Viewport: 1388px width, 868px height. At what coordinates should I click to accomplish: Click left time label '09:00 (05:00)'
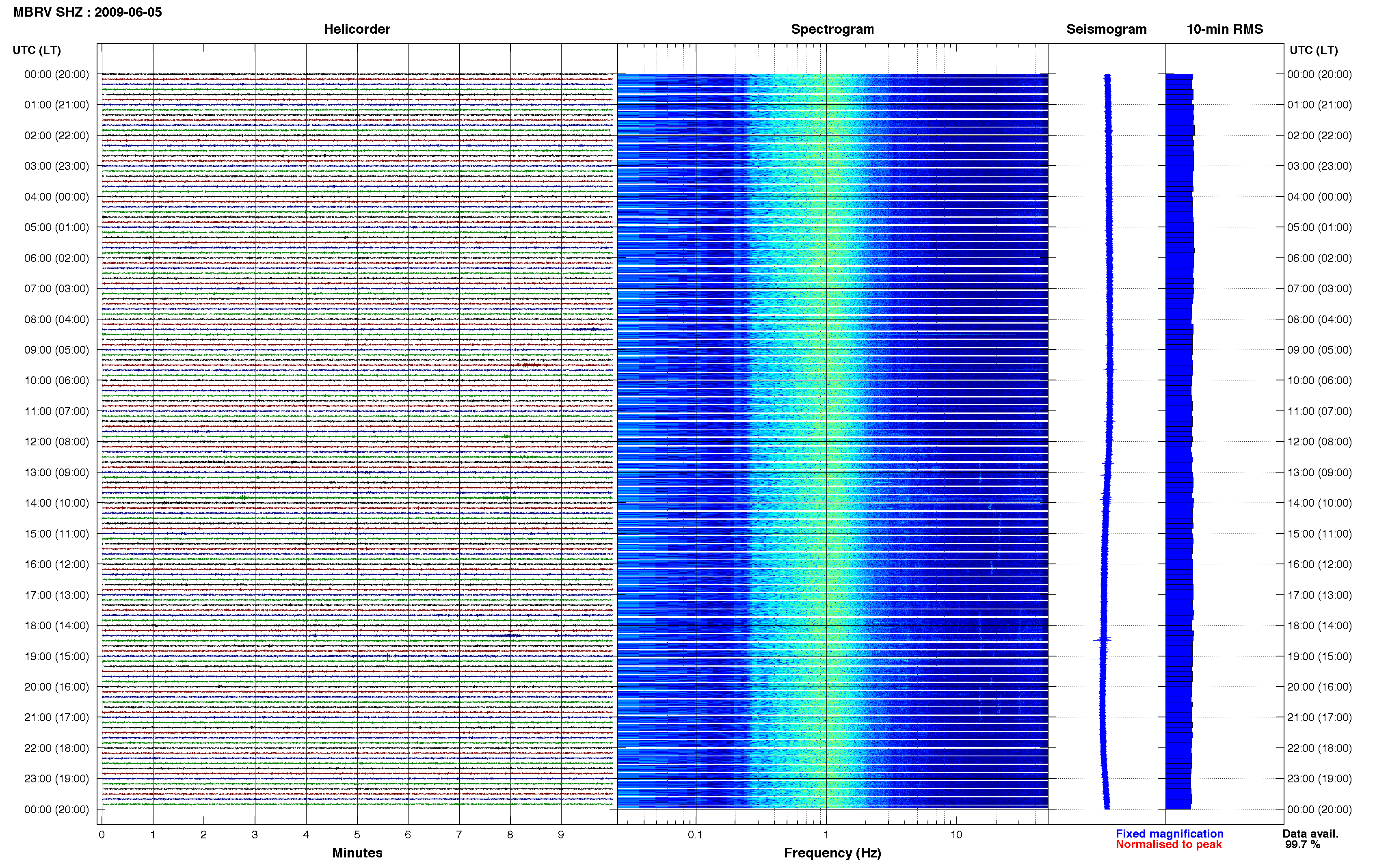point(57,350)
